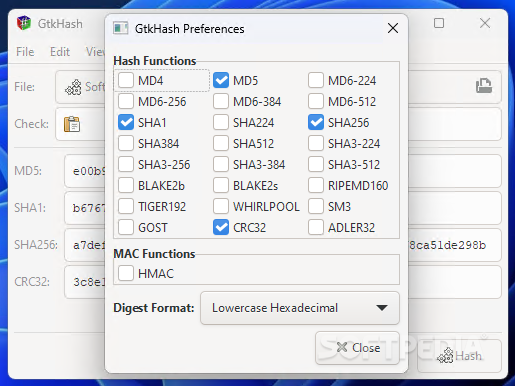
Task: Check the SHA224 option
Action: (x=221, y=122)
